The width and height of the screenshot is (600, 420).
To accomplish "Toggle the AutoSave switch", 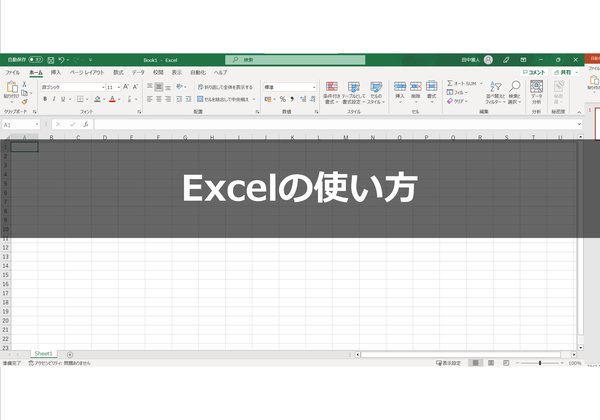I will pyautogui.click(x=36, y=60).
